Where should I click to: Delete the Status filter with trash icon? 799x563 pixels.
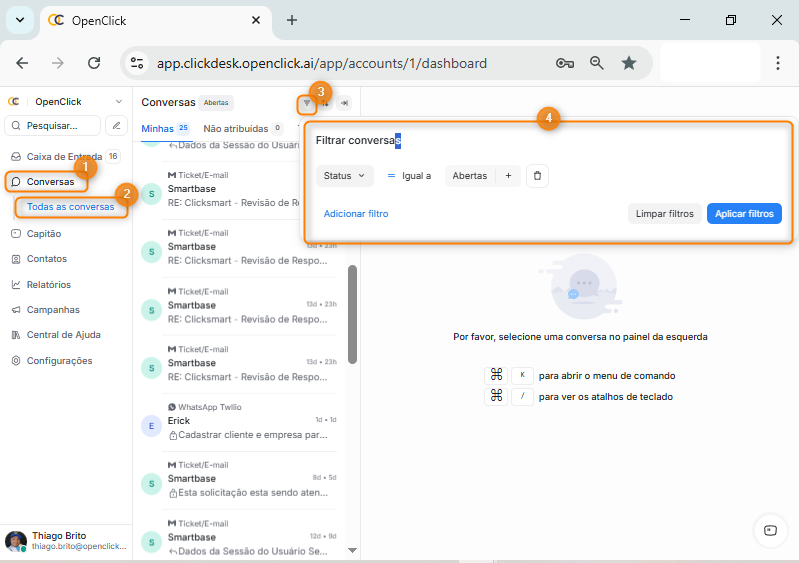[537, 176]
